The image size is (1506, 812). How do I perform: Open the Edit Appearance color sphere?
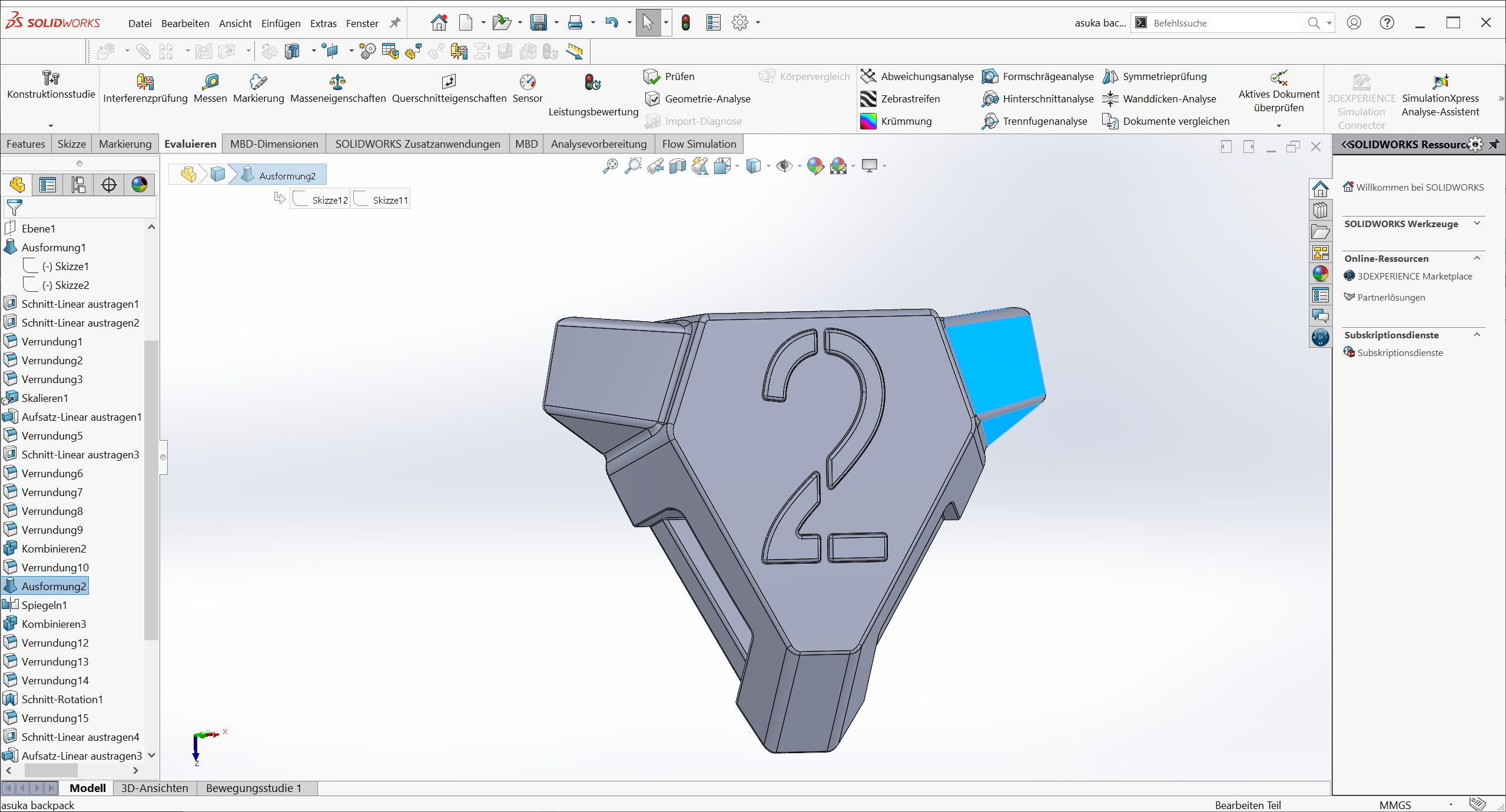coord(814,166)
